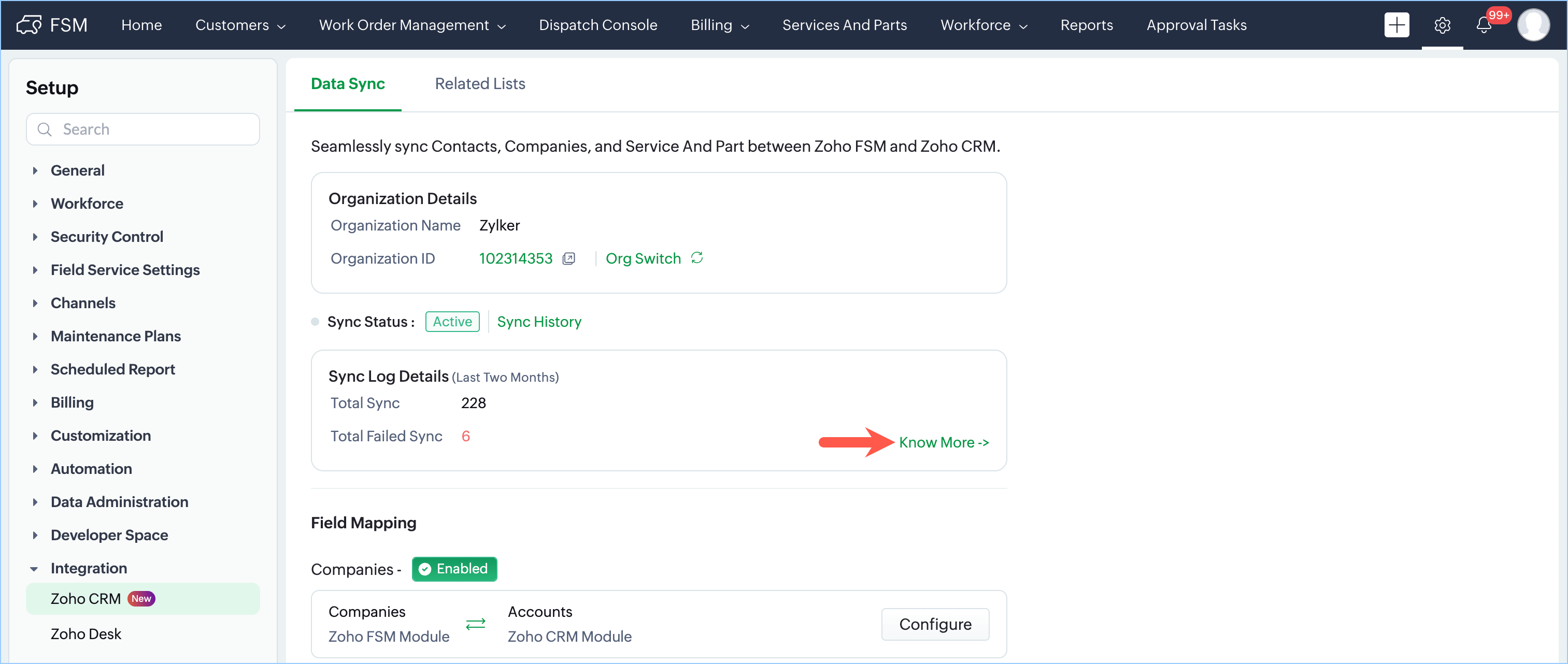Open the settings gear icon
The width and height of the screenshot is (1568, 664).
coord(1442,25)
